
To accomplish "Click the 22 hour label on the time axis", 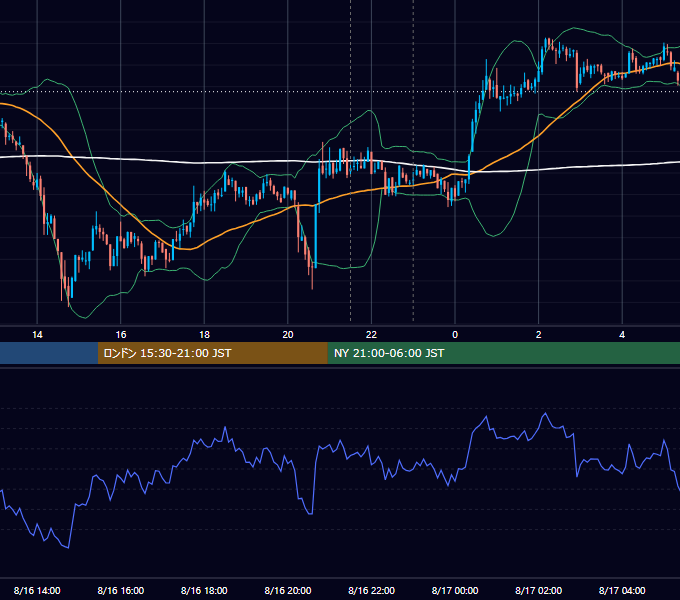I will [x=371, y=335].
